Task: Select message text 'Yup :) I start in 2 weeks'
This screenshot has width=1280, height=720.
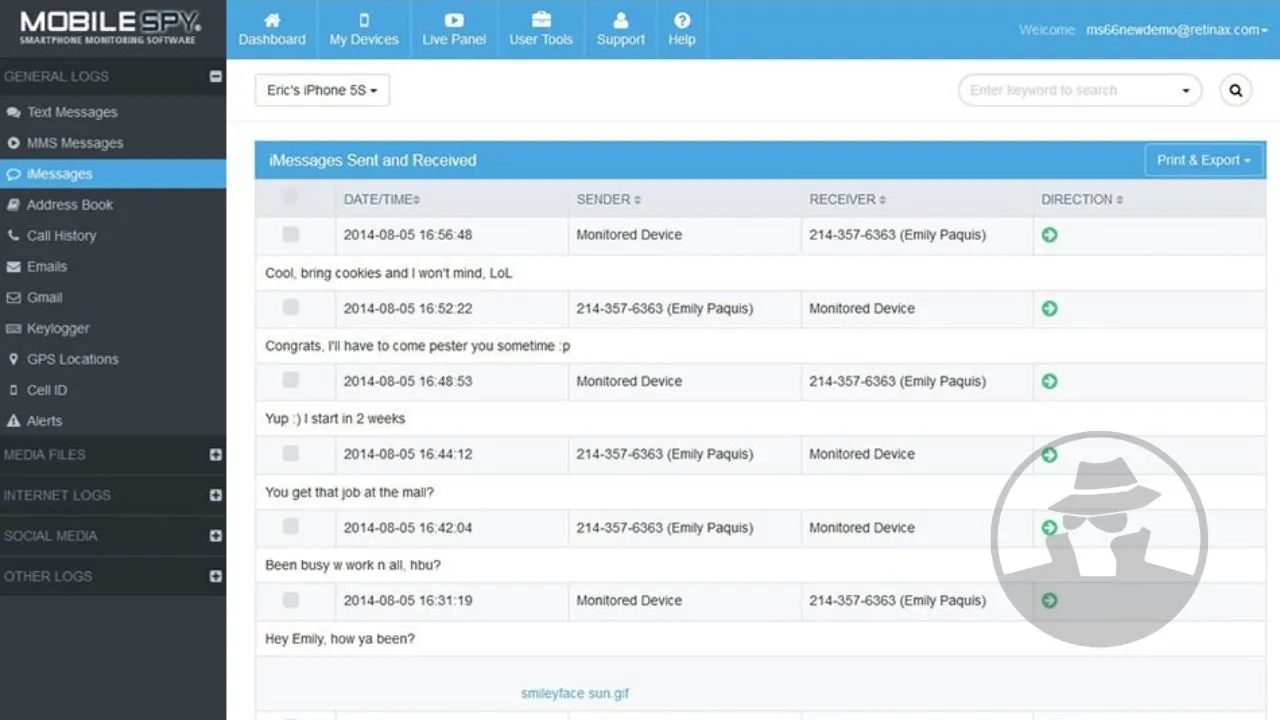Action: click(x=335, y=419)
